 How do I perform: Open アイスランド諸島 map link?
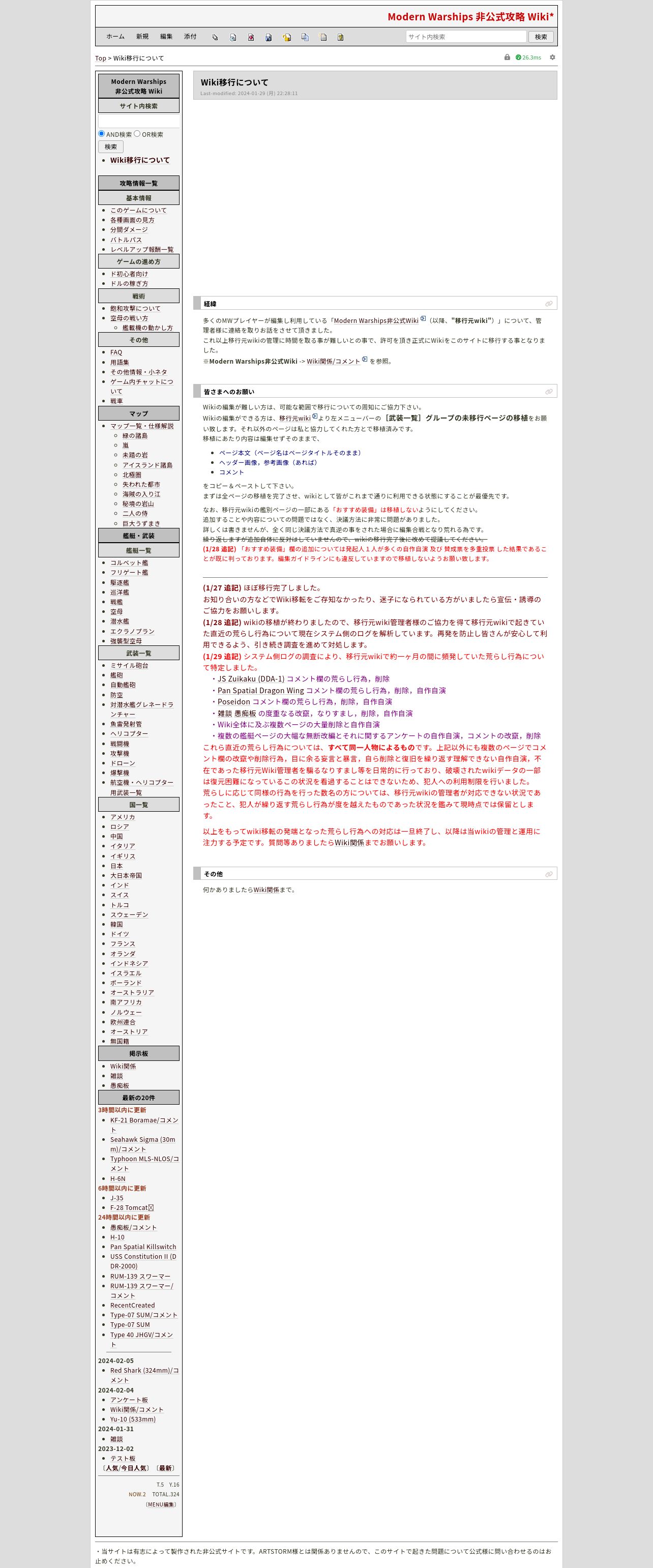(147, 464)
